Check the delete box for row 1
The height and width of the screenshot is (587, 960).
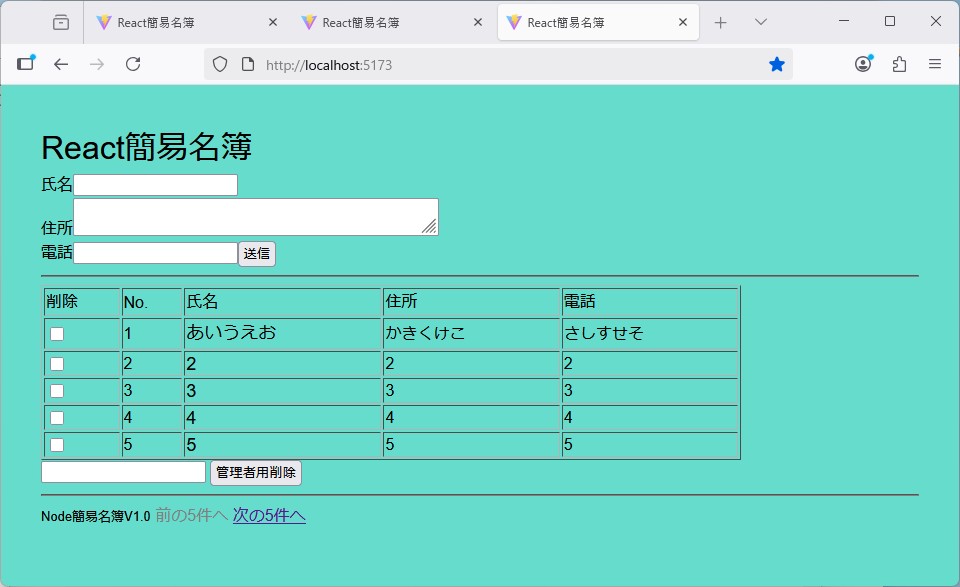(57, 334)
